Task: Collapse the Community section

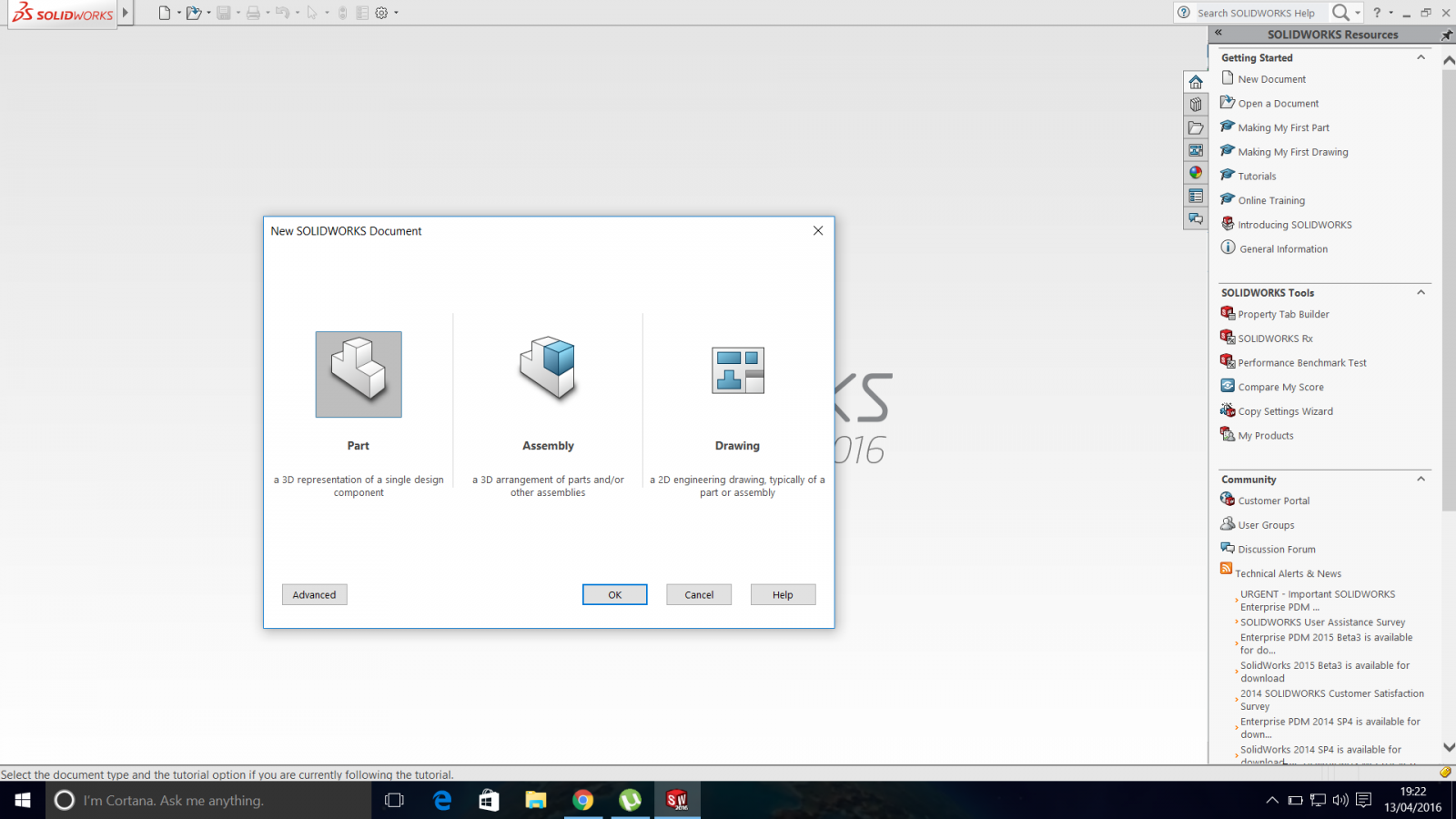Action: [x=1421, y=479]
